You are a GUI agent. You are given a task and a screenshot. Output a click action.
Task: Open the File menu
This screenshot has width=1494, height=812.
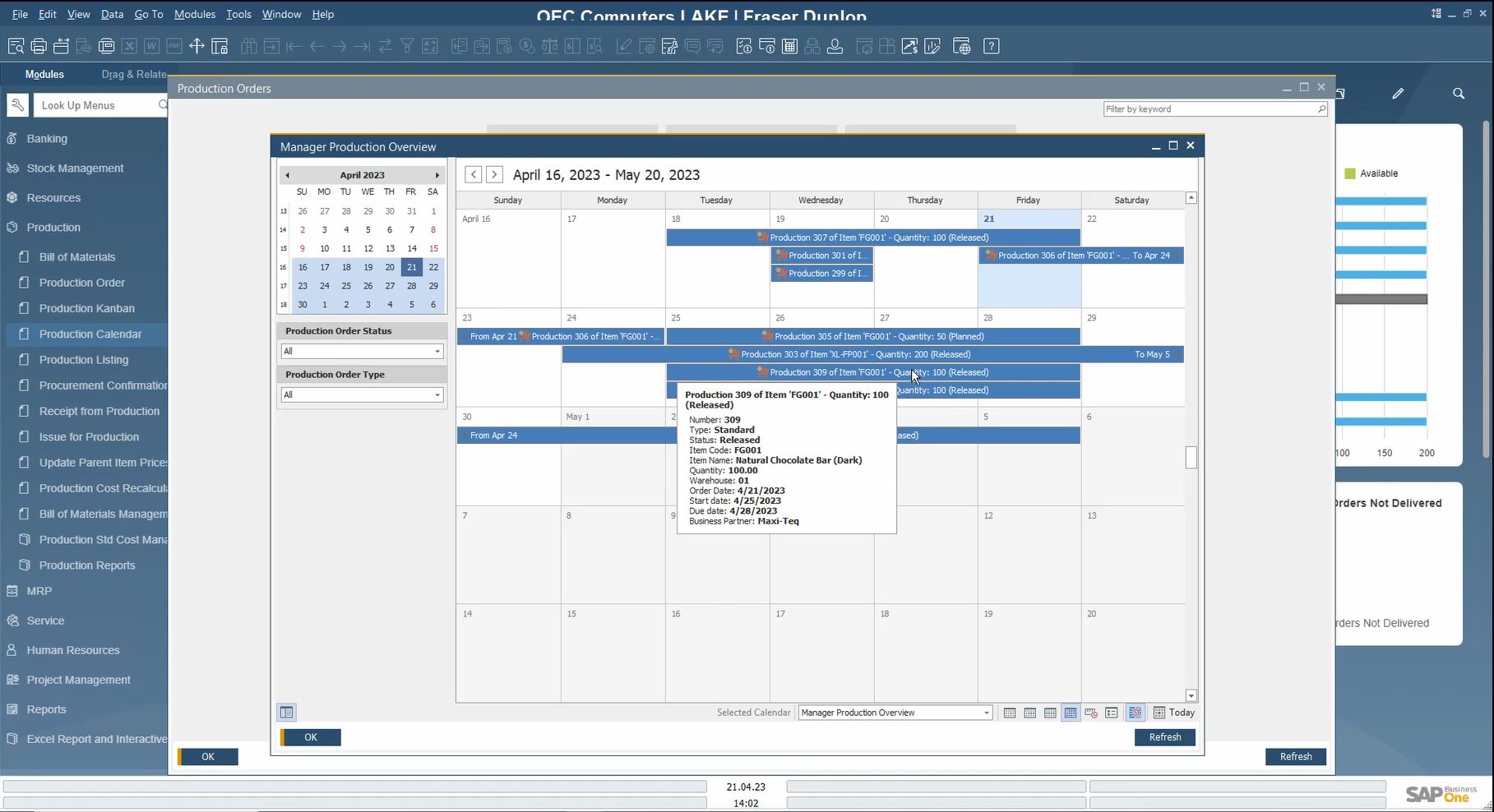20,14
